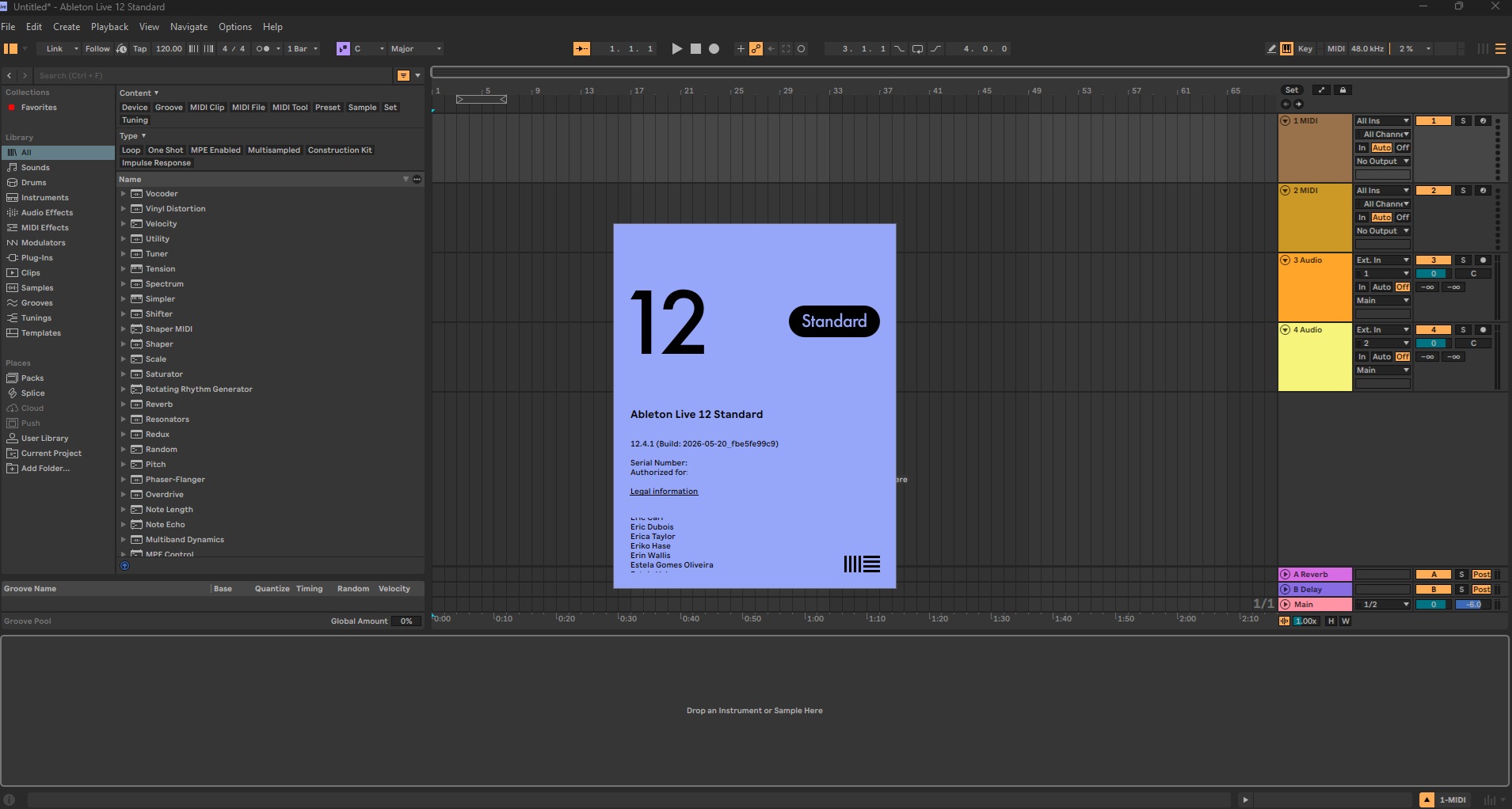This screenshot has height=809, width=1512.
Task: Click the 1 MIDI track fold button
Action: point(1285,121)
